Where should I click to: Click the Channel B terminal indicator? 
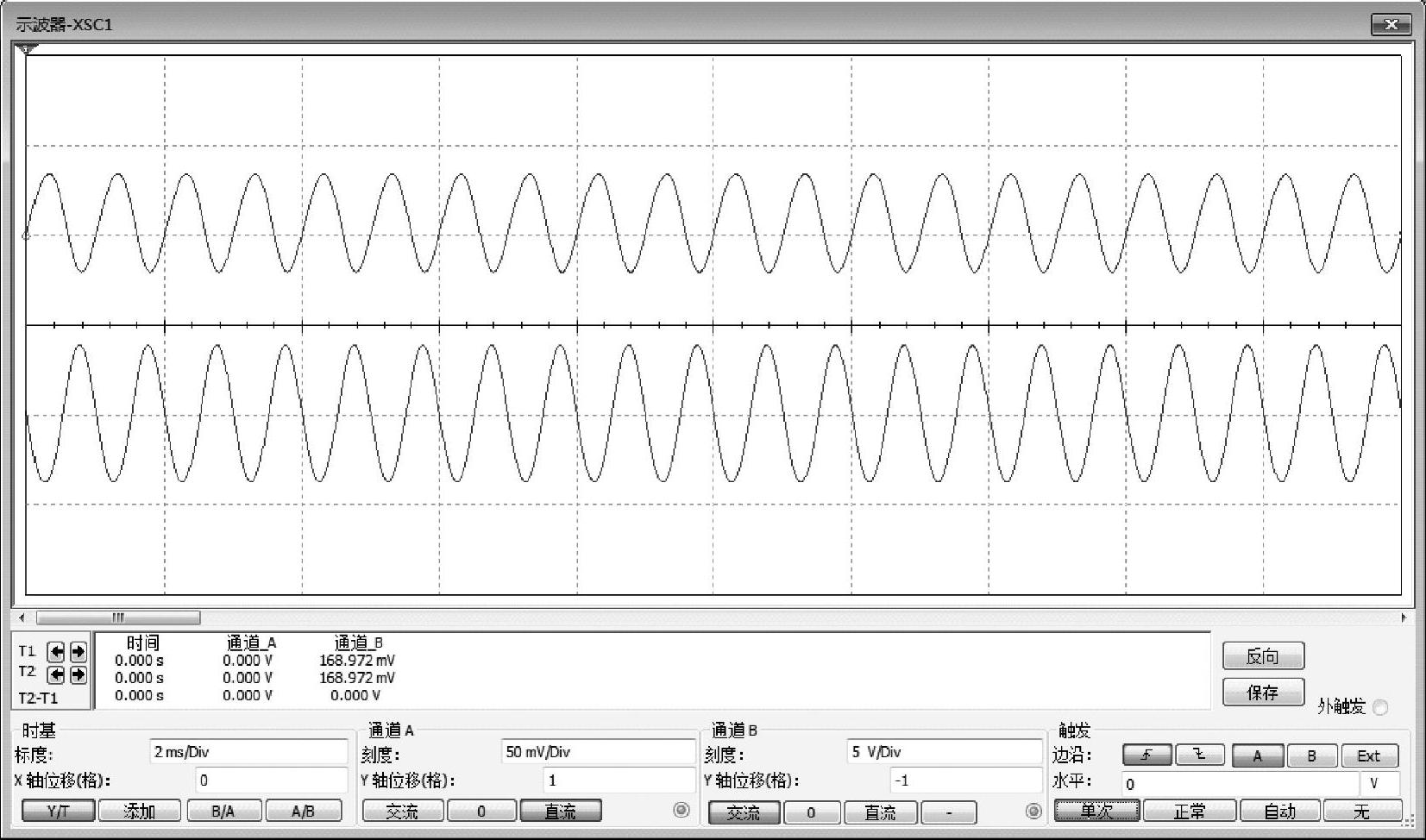point(1033,811)
